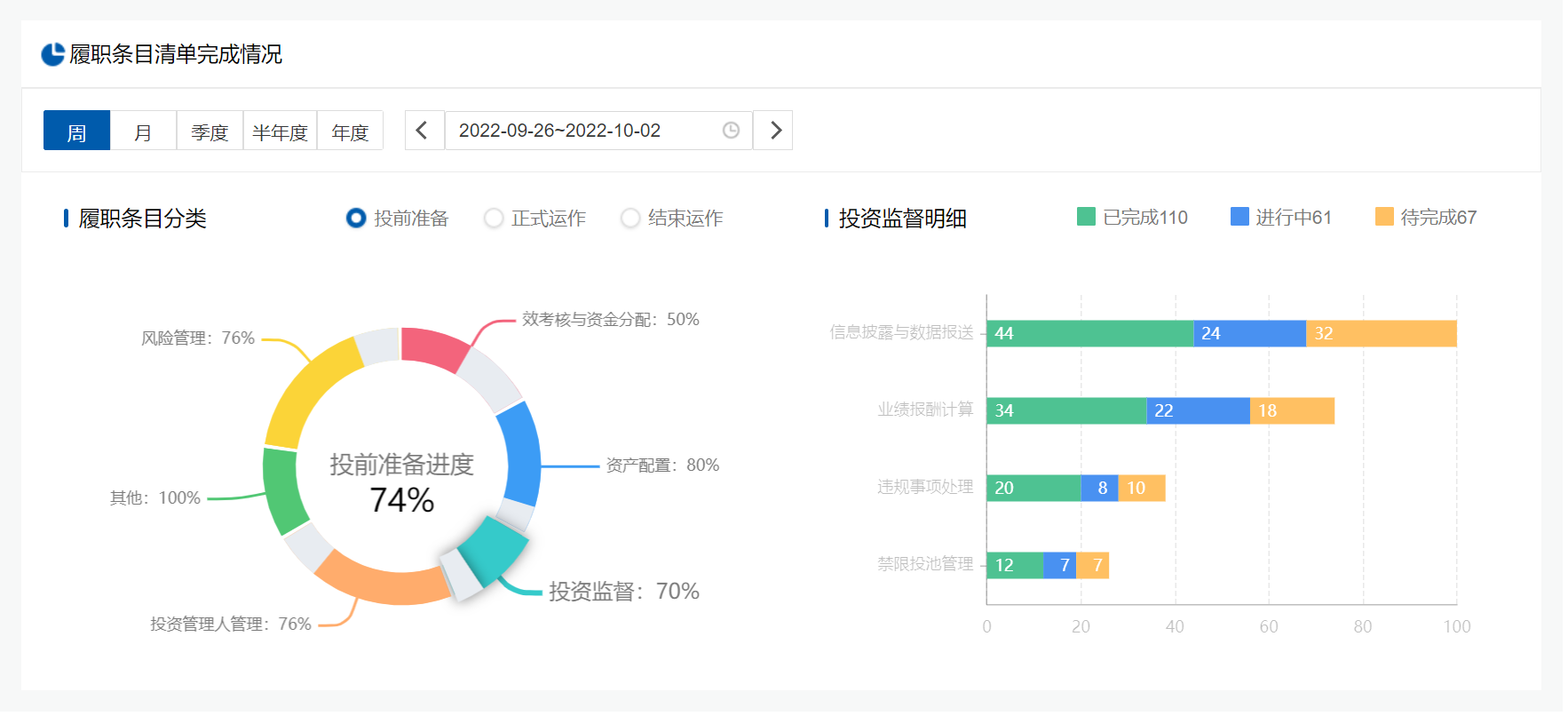Go to next week with right arrow
This screenshot has width=1568, height=716.
point(773,131)
